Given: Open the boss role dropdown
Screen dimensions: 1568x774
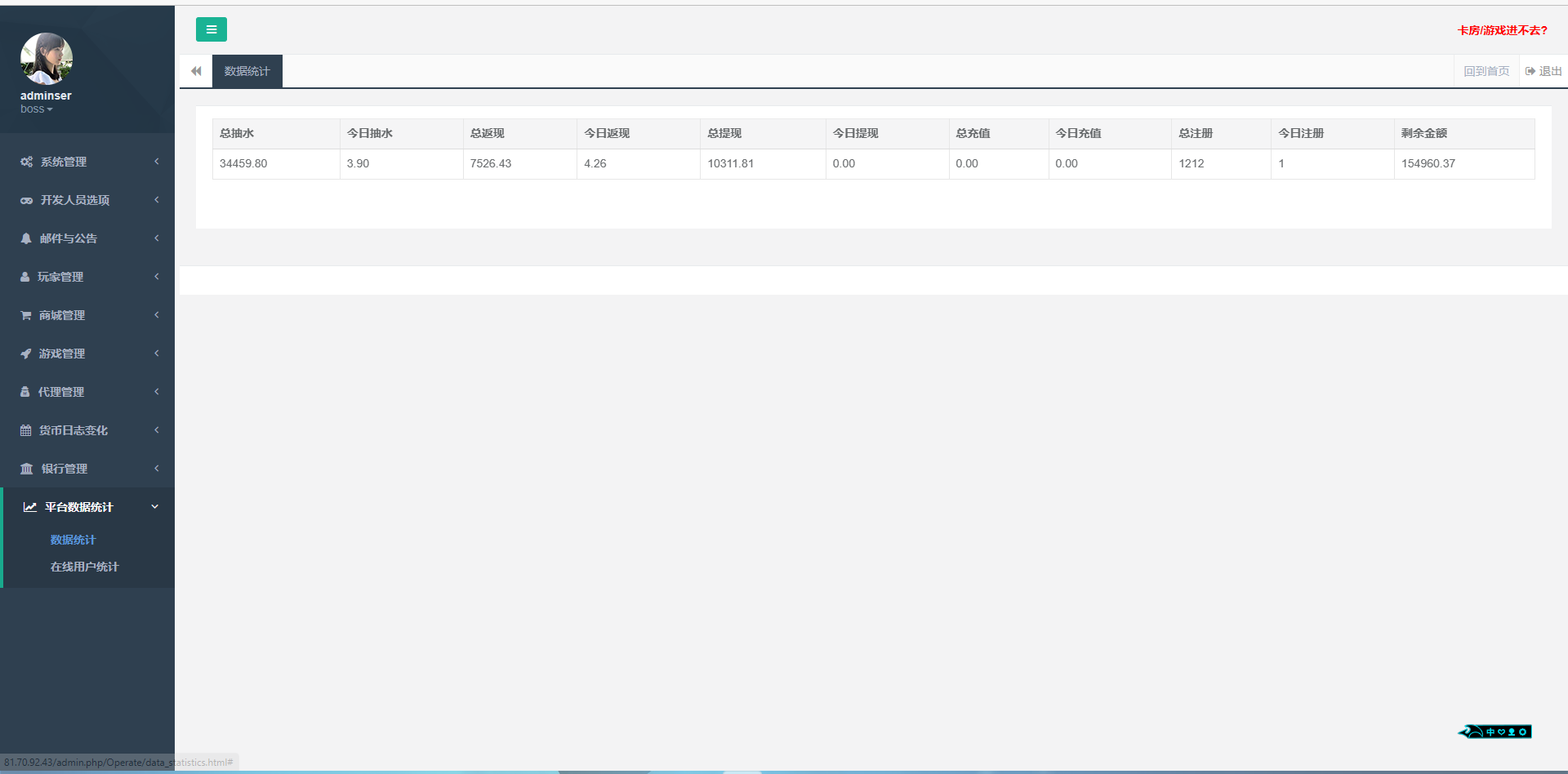Looking at the screenshot, I should pyautogui.click(x=37, y=109).
